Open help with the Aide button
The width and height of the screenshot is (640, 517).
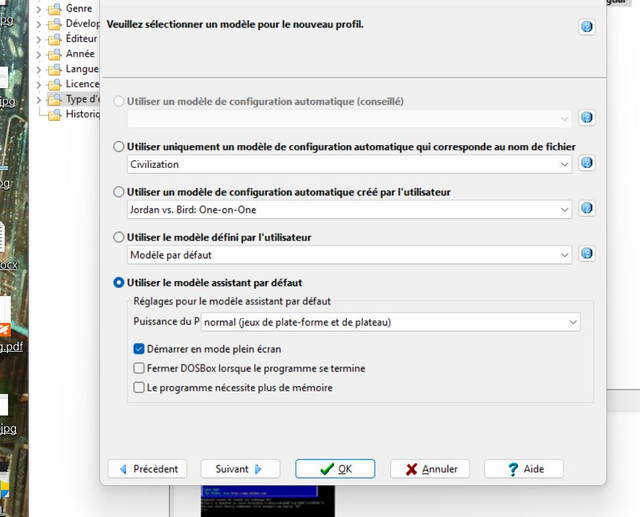(524, 469)
